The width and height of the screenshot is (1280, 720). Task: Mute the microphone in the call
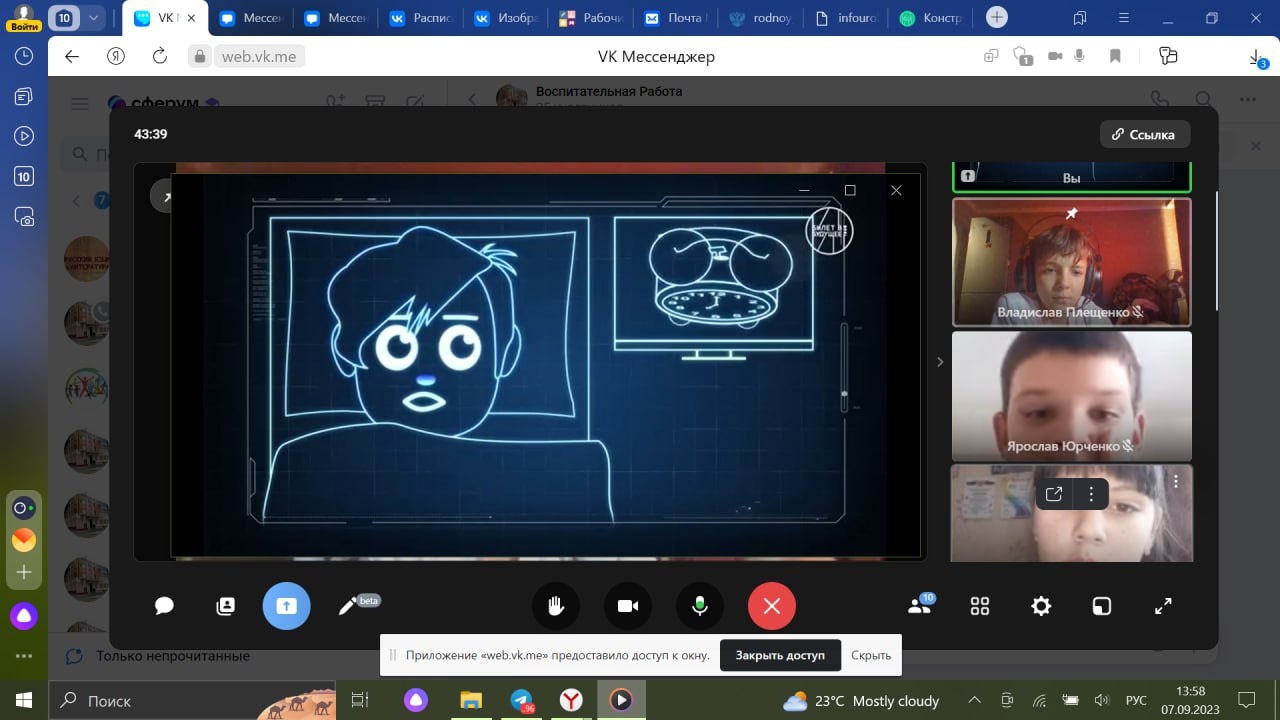coord(700,606)
